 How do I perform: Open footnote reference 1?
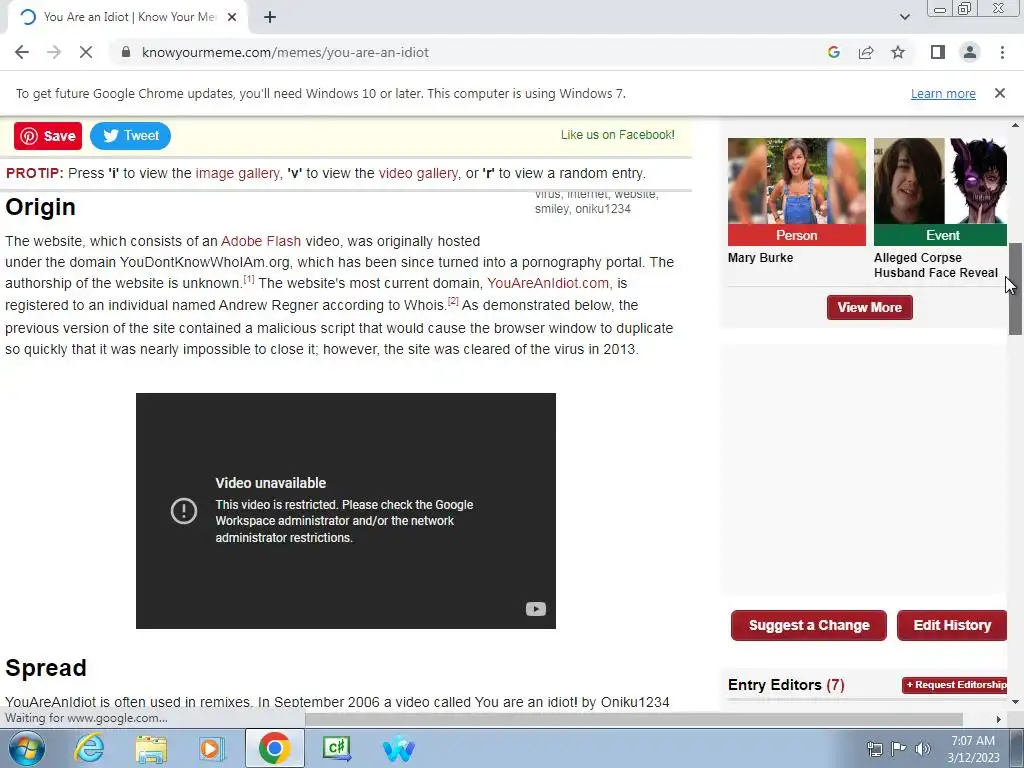click(x=249, y=280)
